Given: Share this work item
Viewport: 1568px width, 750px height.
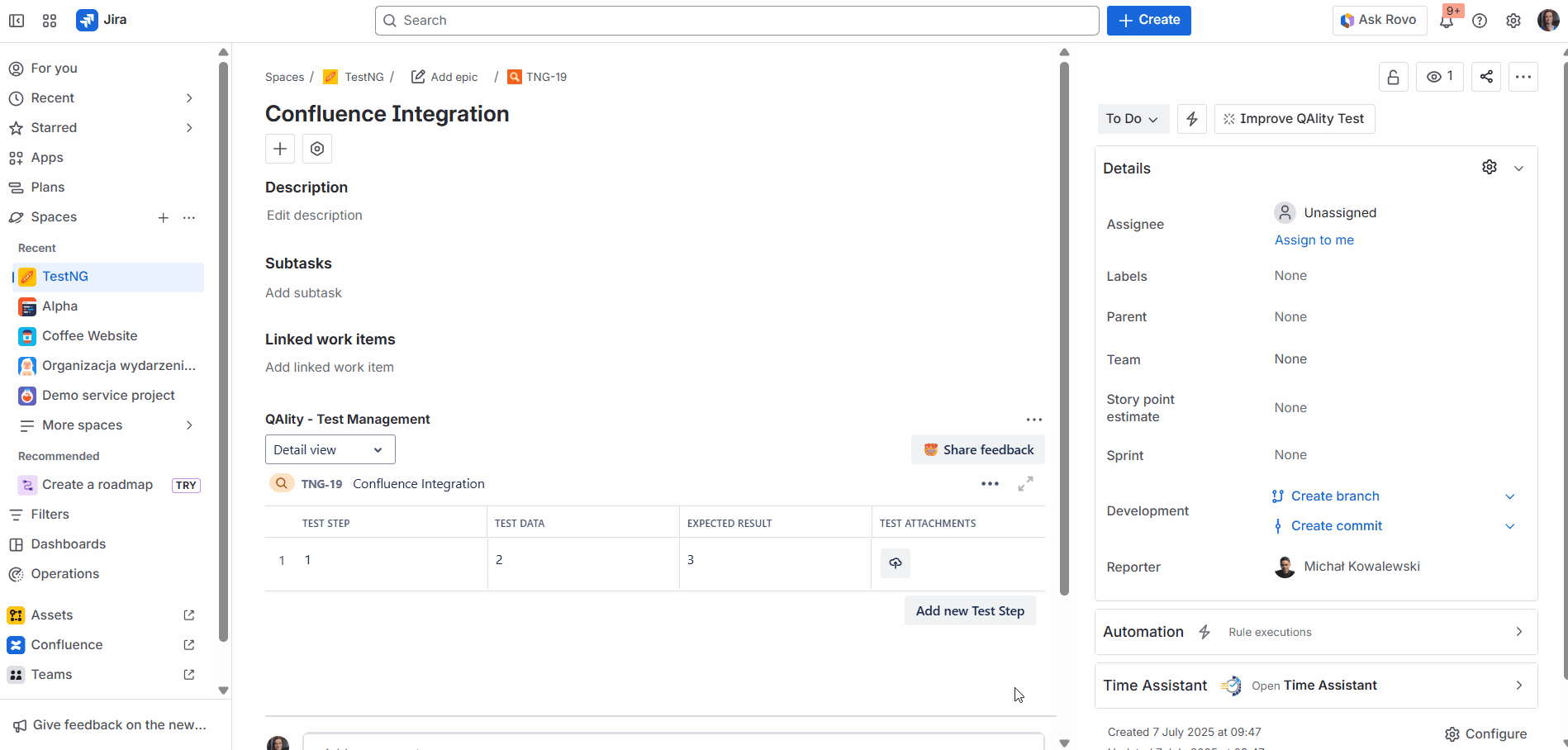Looking at the screenshot, I should tap(1486, 77).
